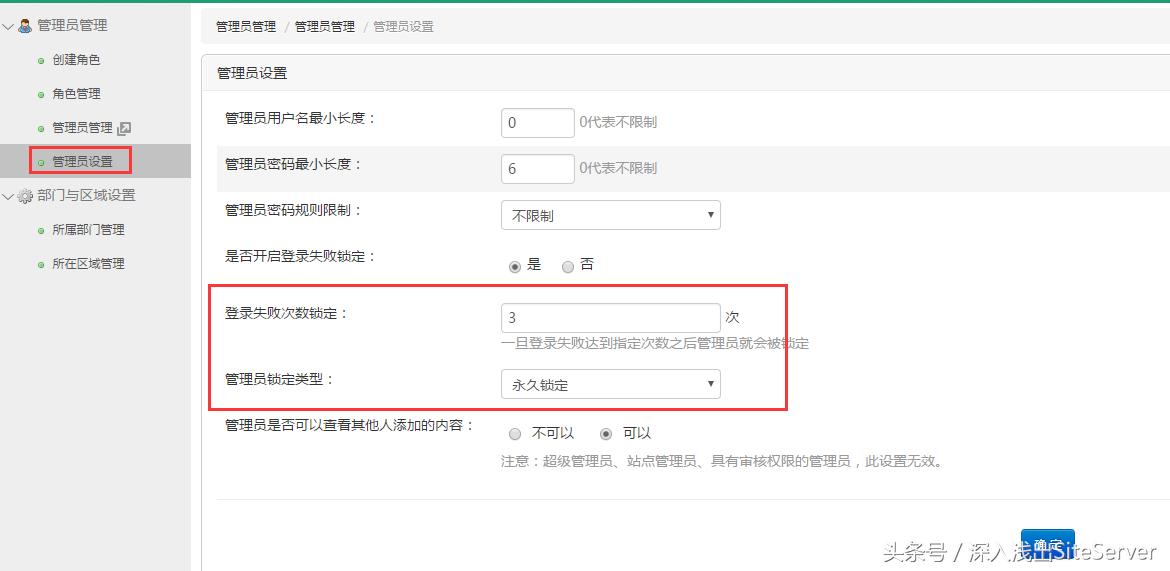Select 是 for 是否开启登录失败锁定
1170x571 pixels.
click(x=515, y=266)
